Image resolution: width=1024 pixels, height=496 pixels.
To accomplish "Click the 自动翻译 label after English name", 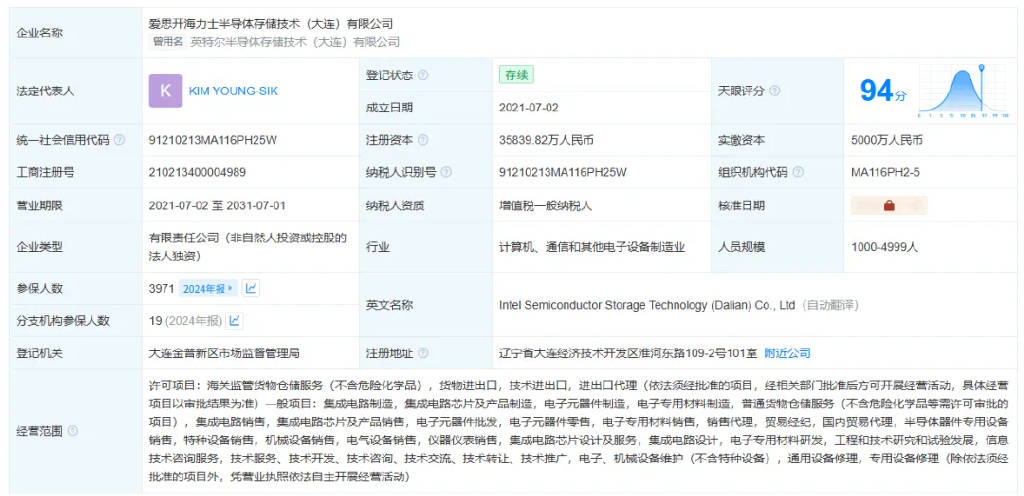I will point(832,305).
